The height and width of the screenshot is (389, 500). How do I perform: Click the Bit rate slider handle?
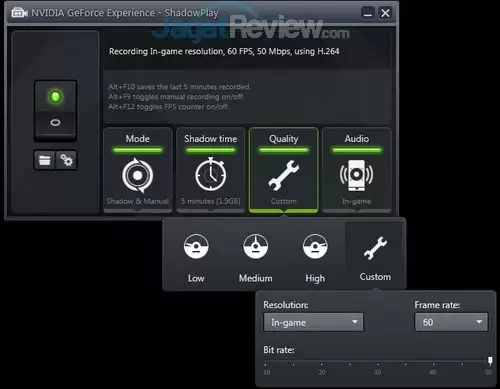coord(490,360)
